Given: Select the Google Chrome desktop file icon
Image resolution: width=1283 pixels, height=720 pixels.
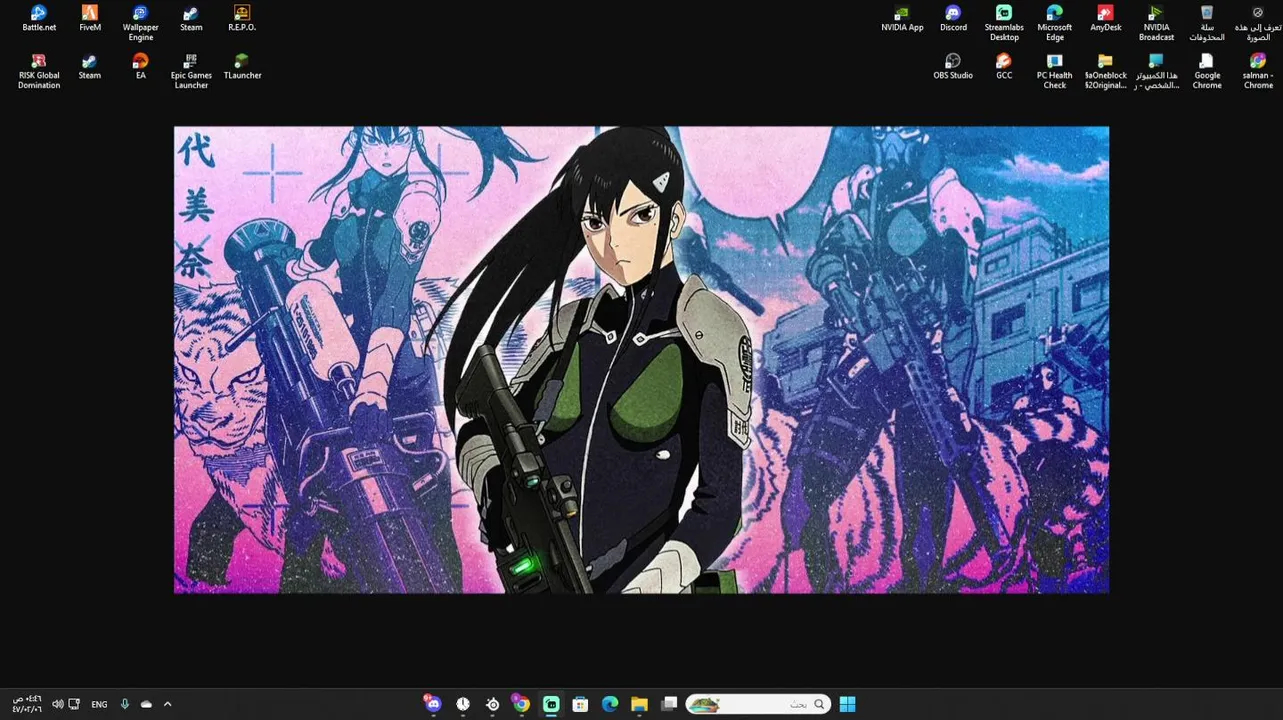Looking at the screenshot, I should click(x=1207, y=71).
